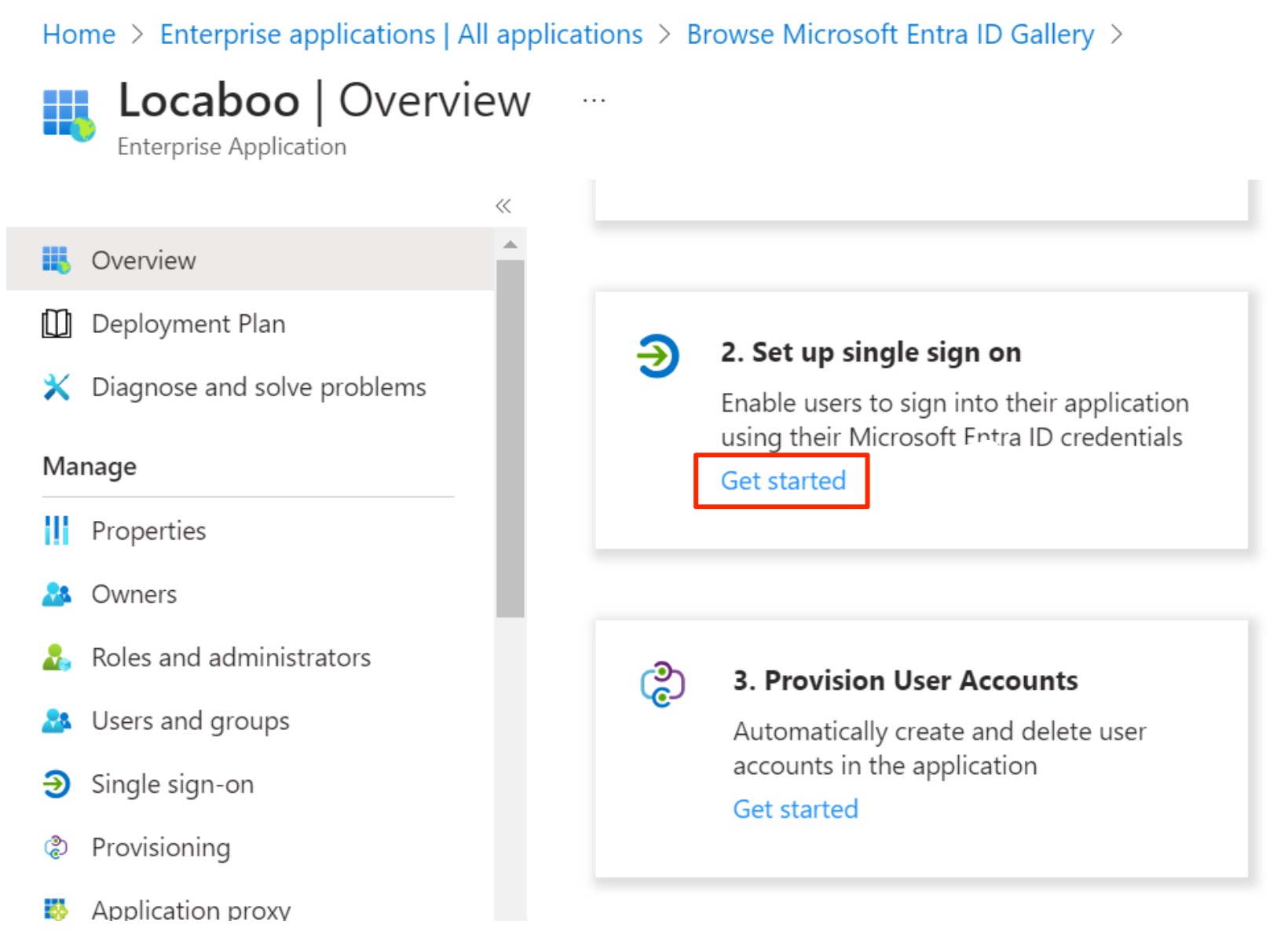Open Browse Microsoft Entra ID Gallery breadcrumb
The width and height of the screenshot is (1288, 946).
(891, 35)
